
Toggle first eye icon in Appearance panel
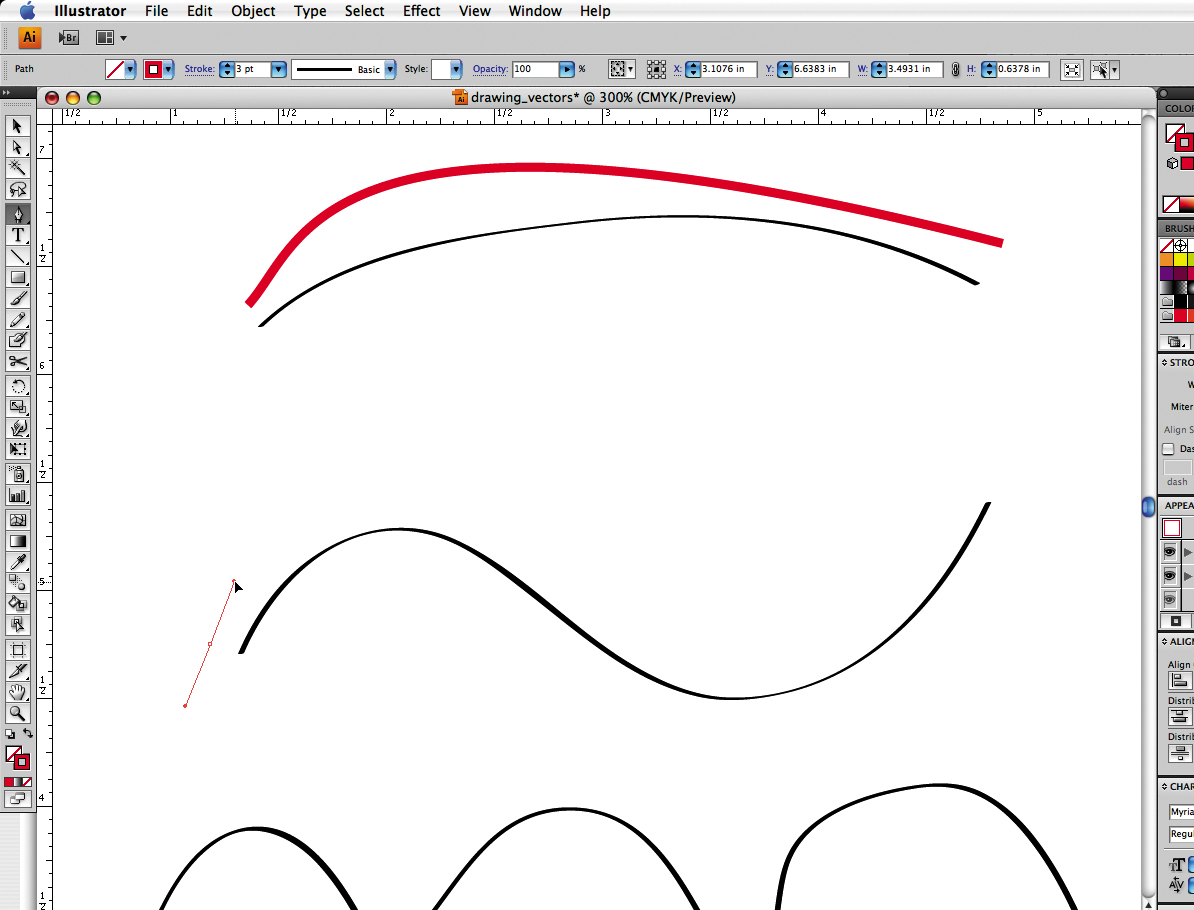[x=1170, y=552]
